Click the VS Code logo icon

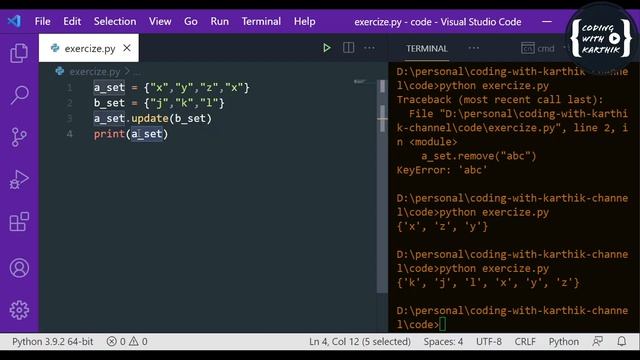click(14, 21)
